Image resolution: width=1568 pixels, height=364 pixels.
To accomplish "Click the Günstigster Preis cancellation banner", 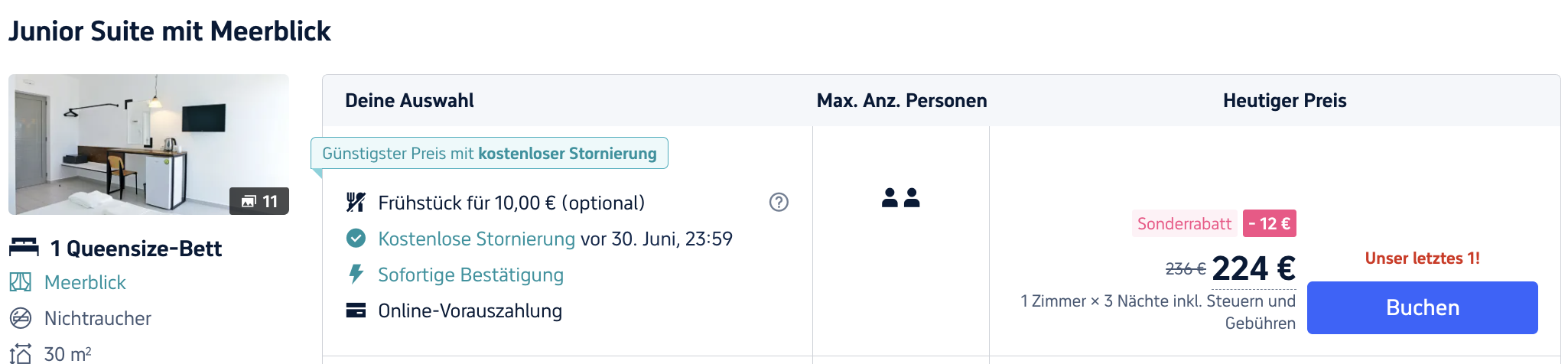I will click(490, 153).
